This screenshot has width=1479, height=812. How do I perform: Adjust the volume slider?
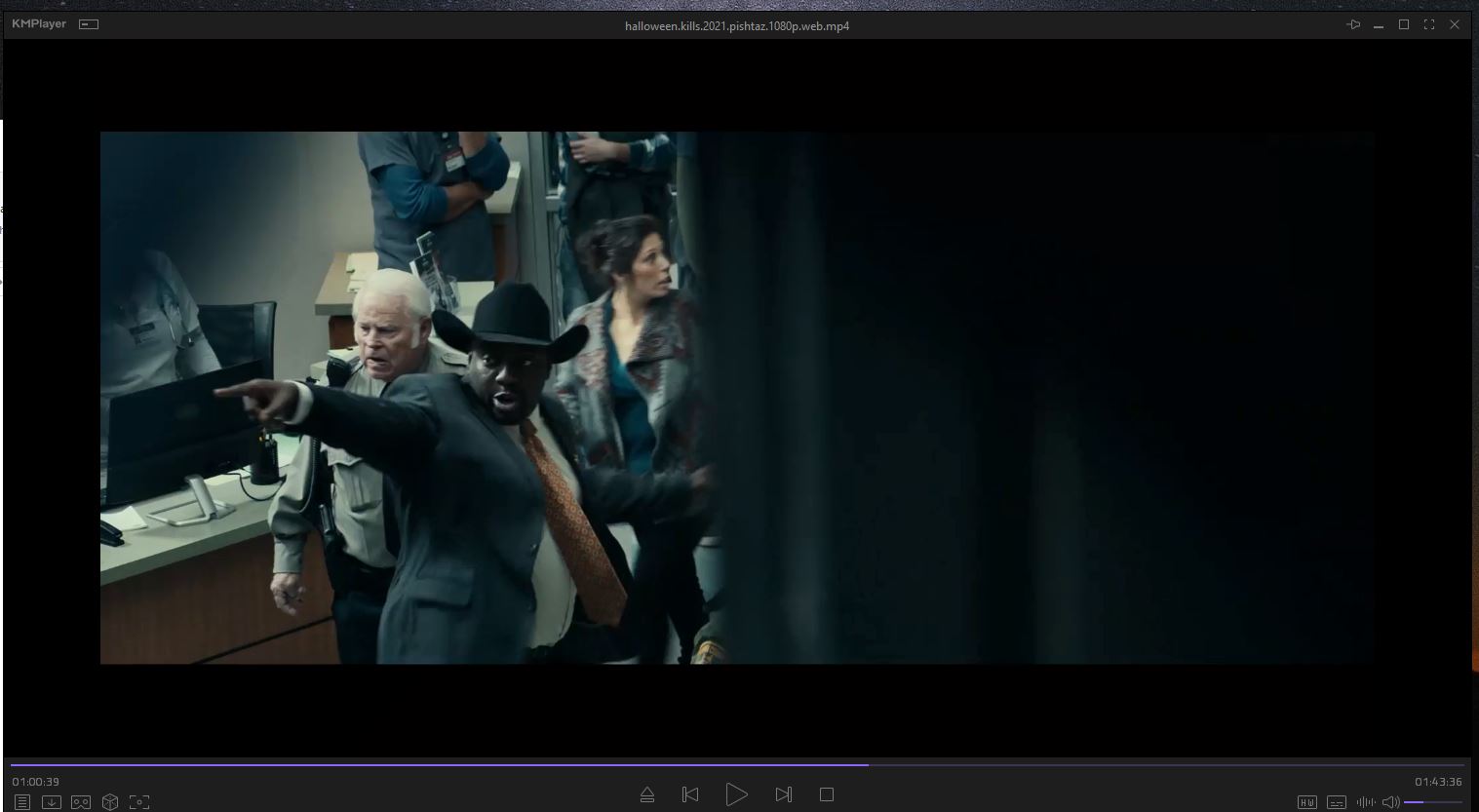(x=1433, y=802)
